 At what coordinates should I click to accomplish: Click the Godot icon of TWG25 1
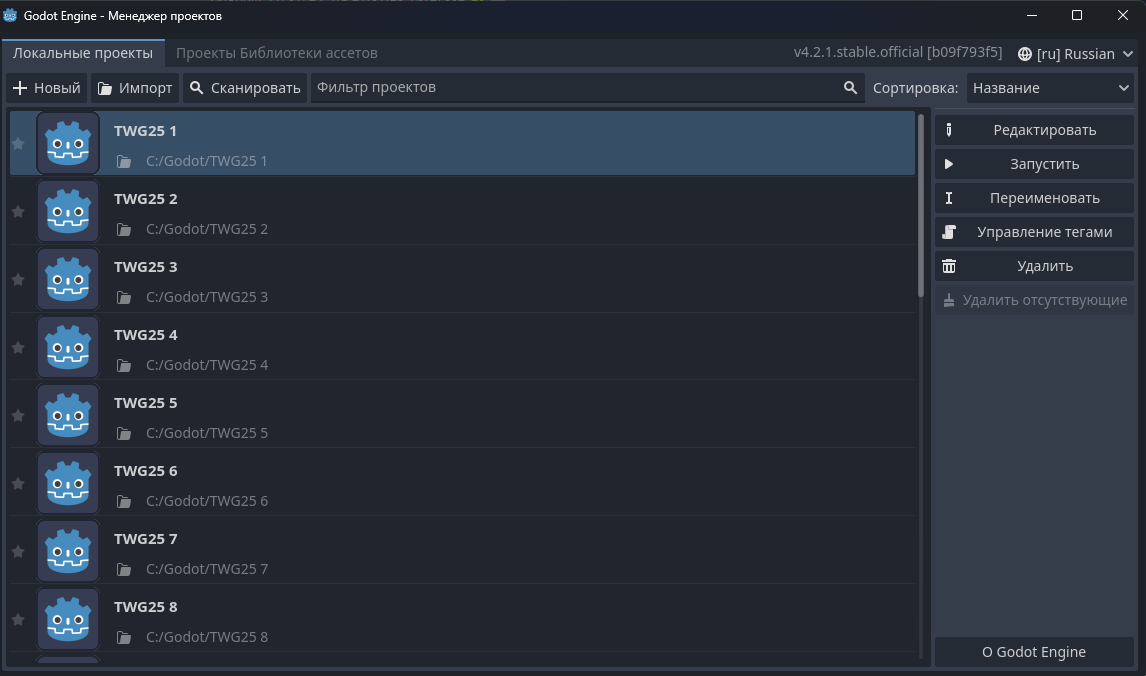point(68,143)
